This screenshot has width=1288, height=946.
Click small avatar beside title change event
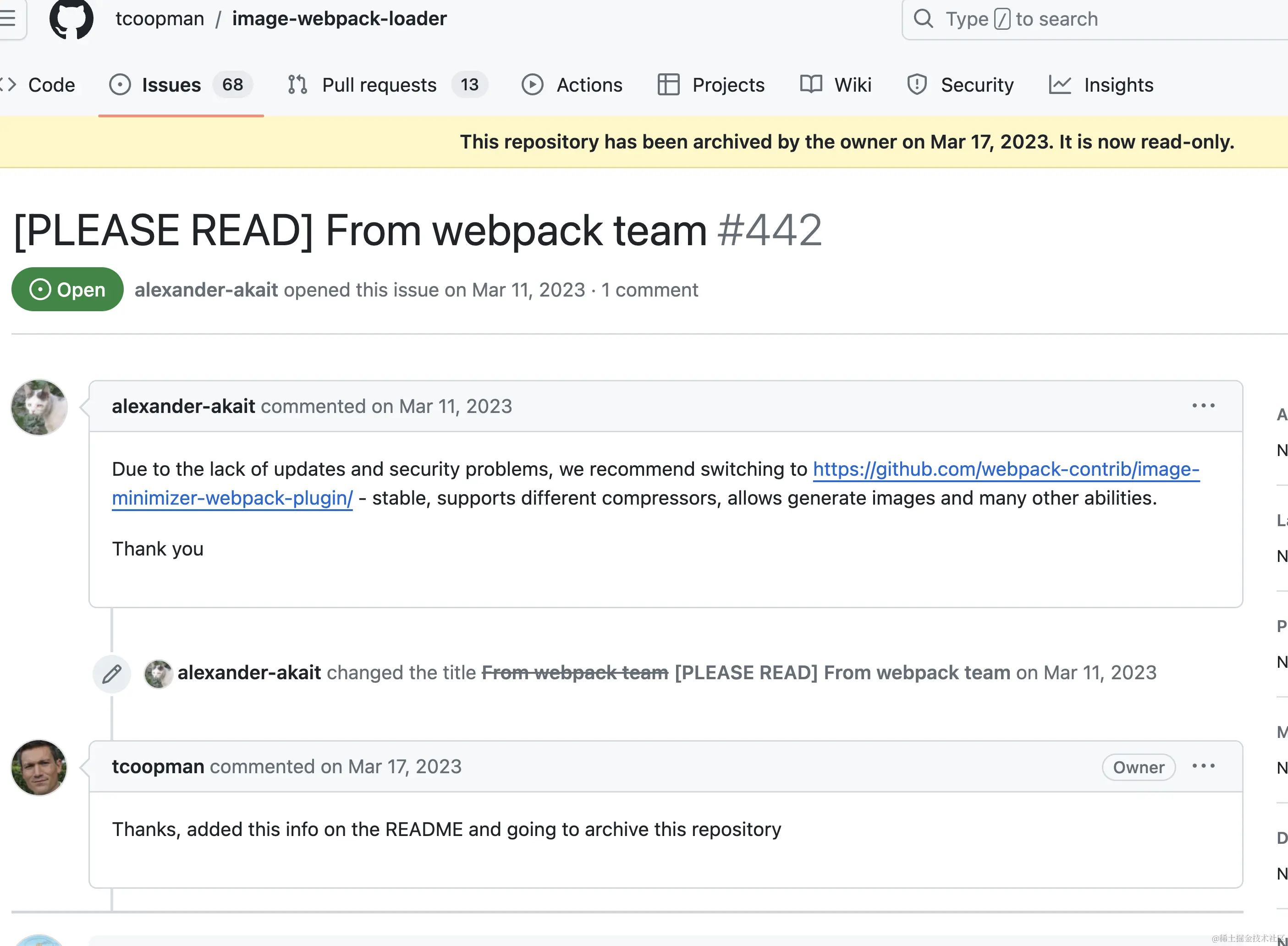click(158, 673)
